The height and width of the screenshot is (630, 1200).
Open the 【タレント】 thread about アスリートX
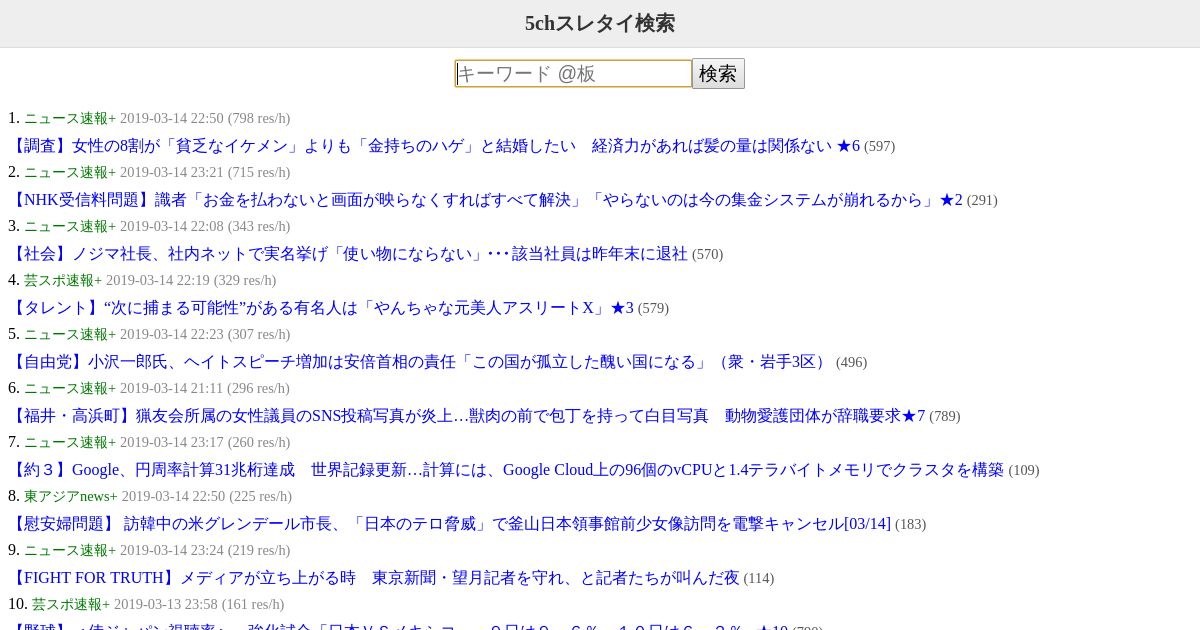tap(321, 308)
